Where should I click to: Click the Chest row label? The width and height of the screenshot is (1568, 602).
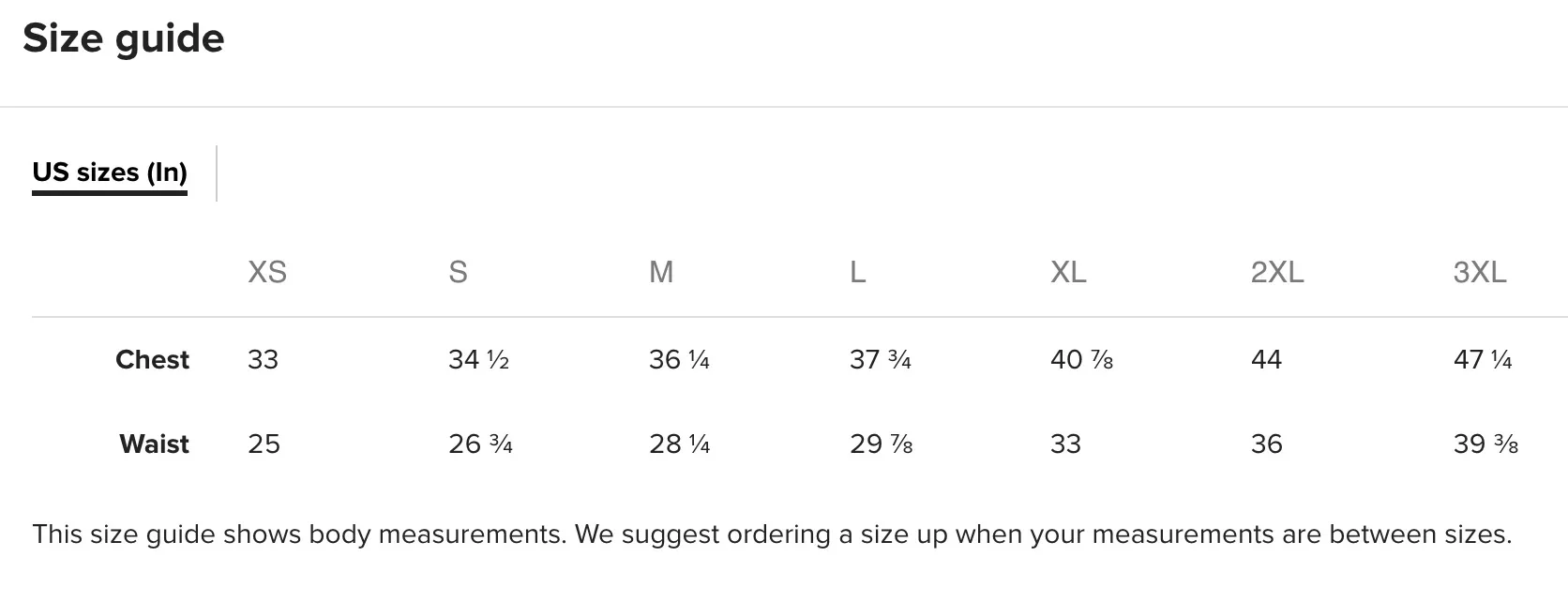coord(152,360)
